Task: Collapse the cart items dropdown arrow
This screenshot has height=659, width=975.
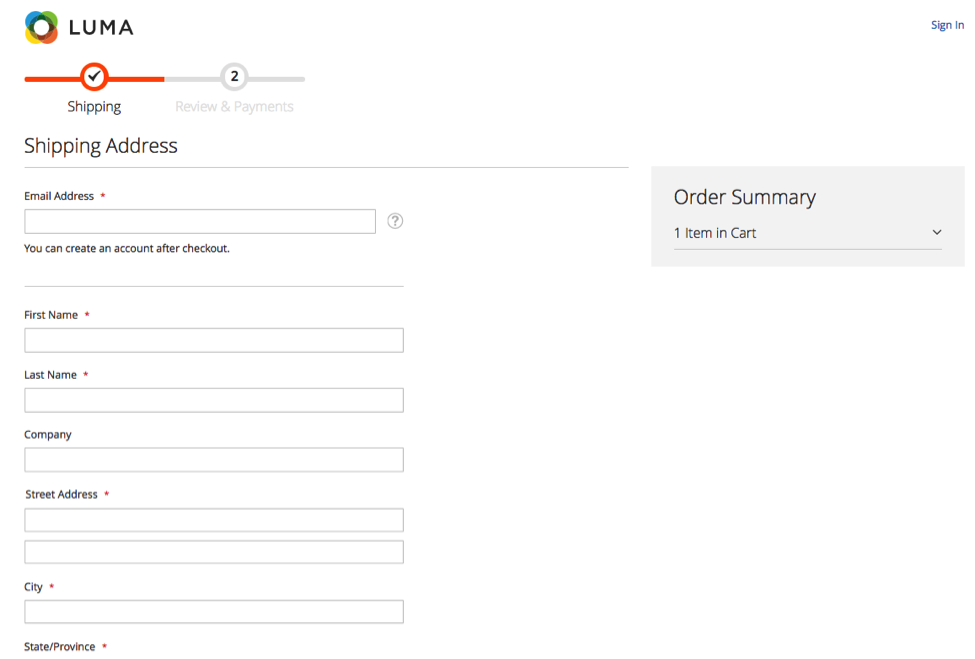Action: pyautogui.click(x=937, y=232)
